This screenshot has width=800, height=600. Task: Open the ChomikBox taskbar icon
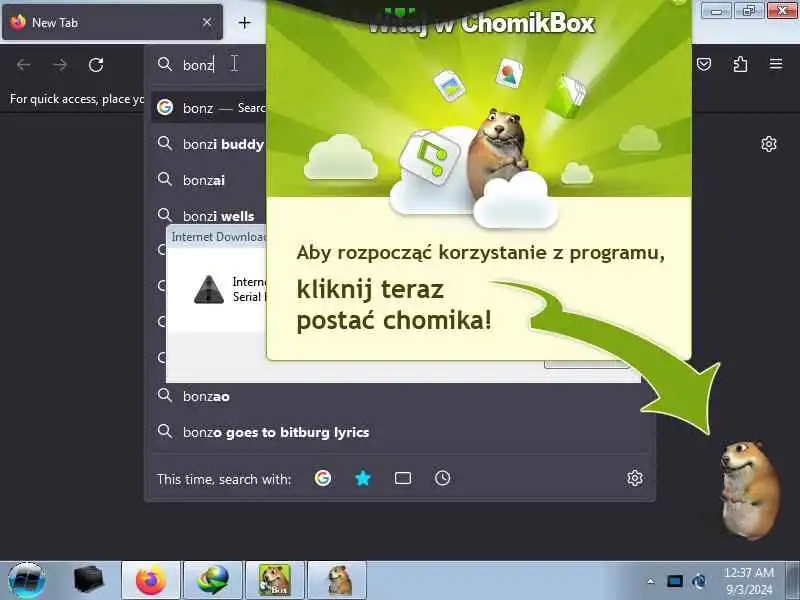point(274,581)
